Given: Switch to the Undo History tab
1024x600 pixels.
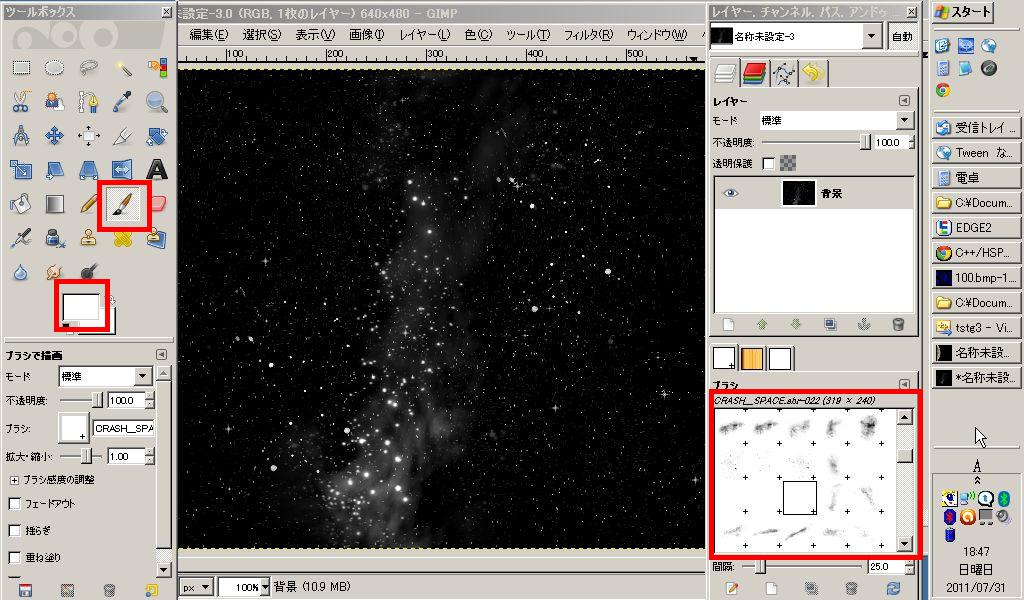Looking at the screenshot, I should click(x=813, y=73).
